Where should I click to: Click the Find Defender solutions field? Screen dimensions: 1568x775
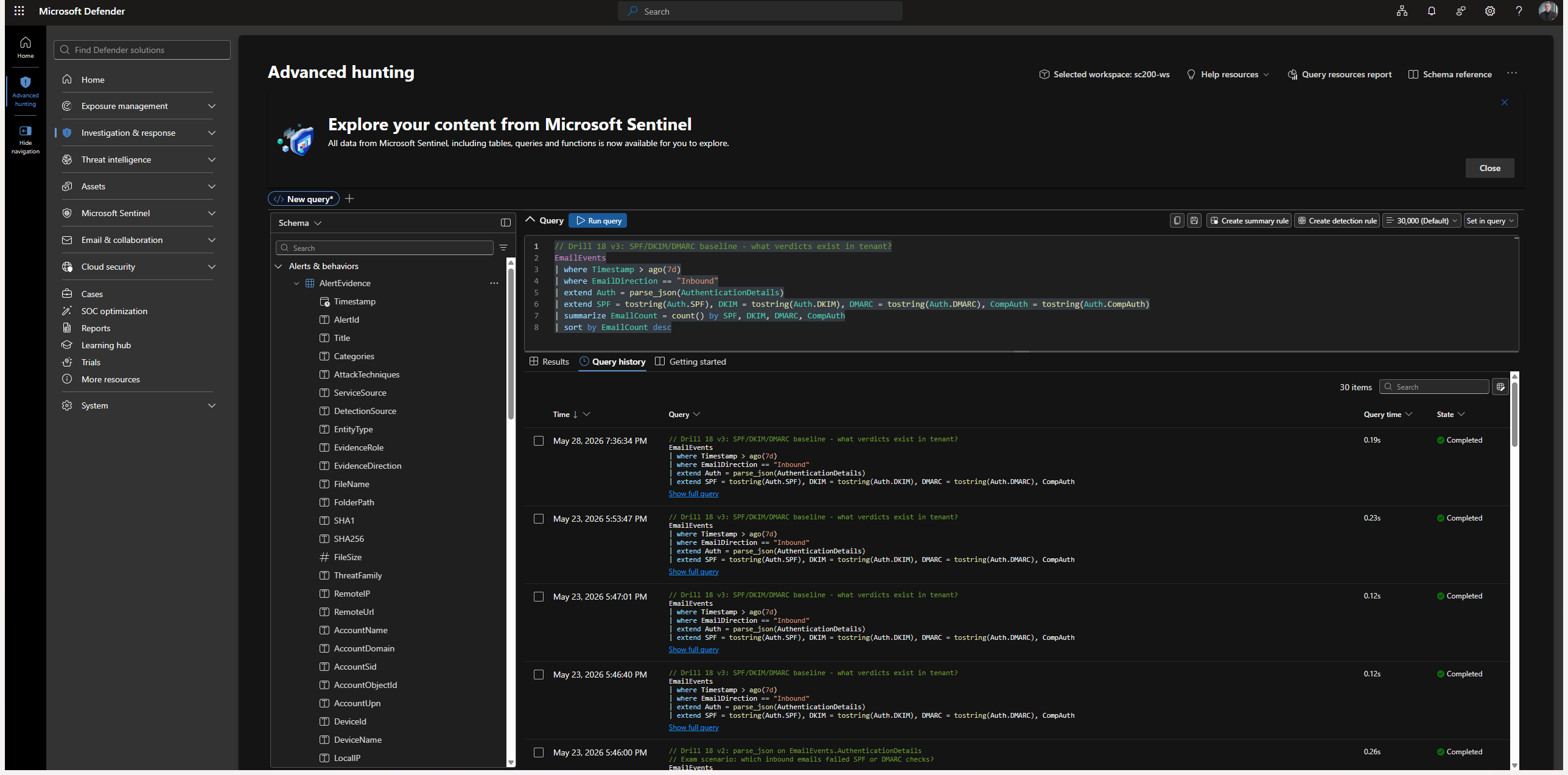point(142,50)
